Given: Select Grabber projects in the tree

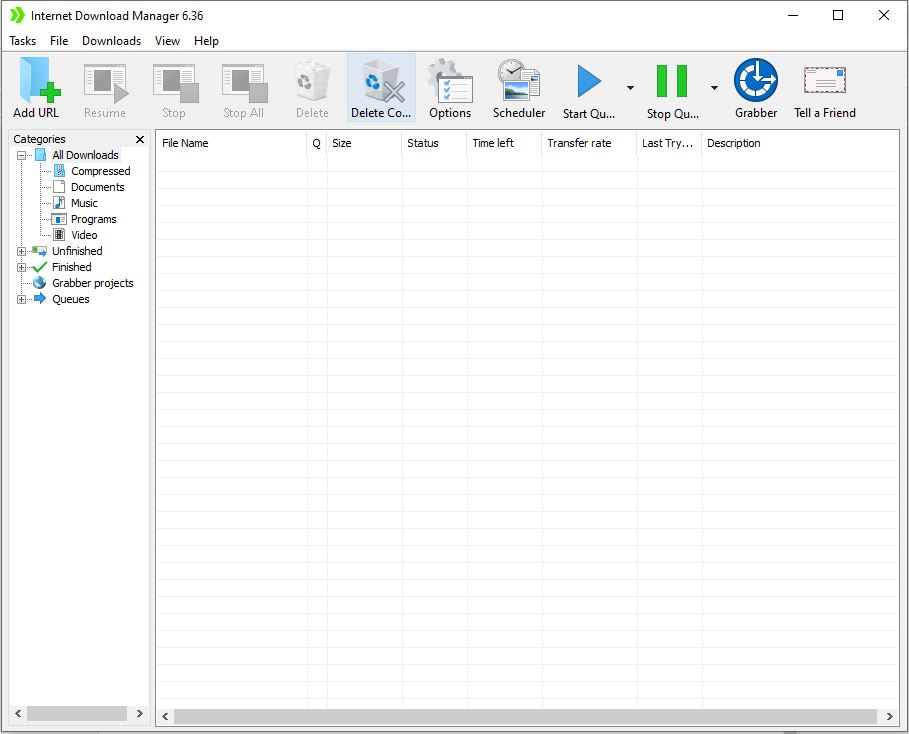Looking at the screenshot, I should pos(93,283).
